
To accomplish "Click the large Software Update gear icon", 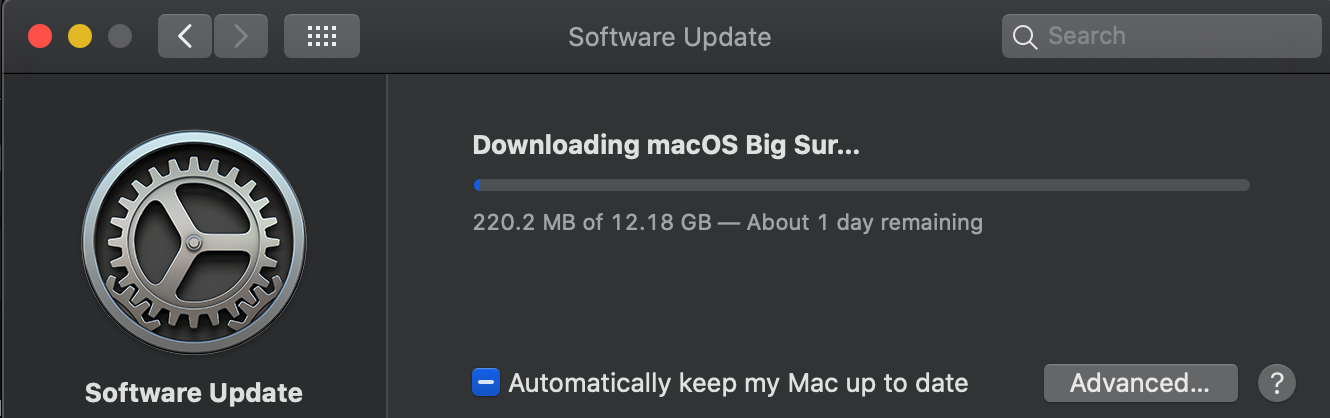I will tap(194, 243).
